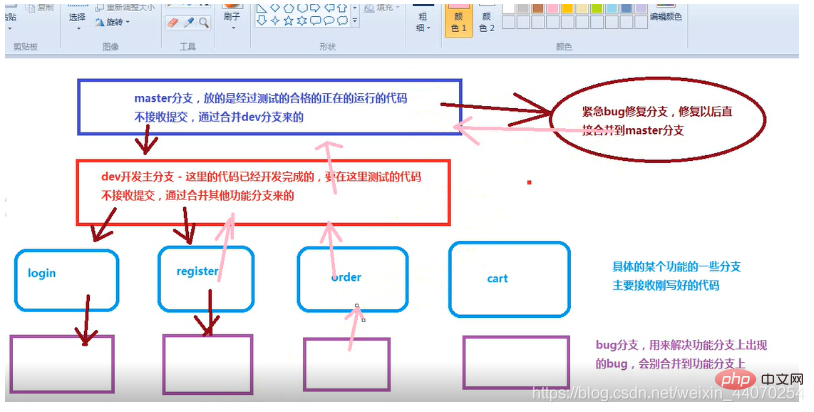The width and height of the screenshot is (814, 412).
Task: Pick the Color picker eyedropper tool
Action: point(189,22)
